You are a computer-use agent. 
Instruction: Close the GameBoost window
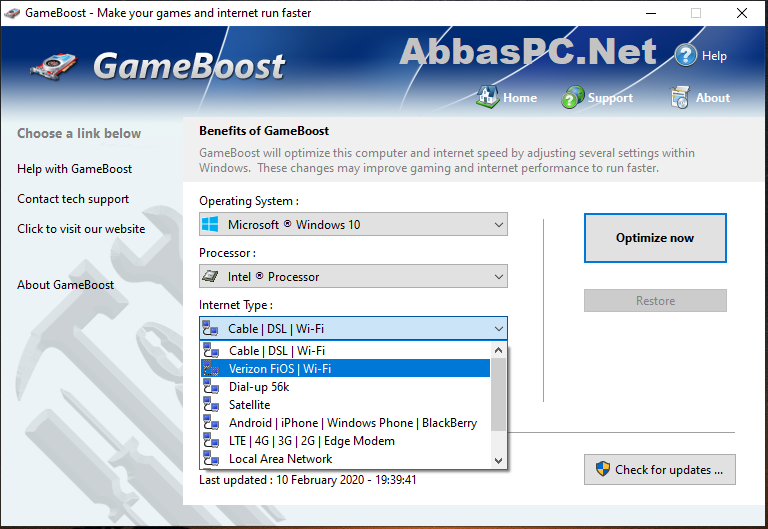click(742, 13)
